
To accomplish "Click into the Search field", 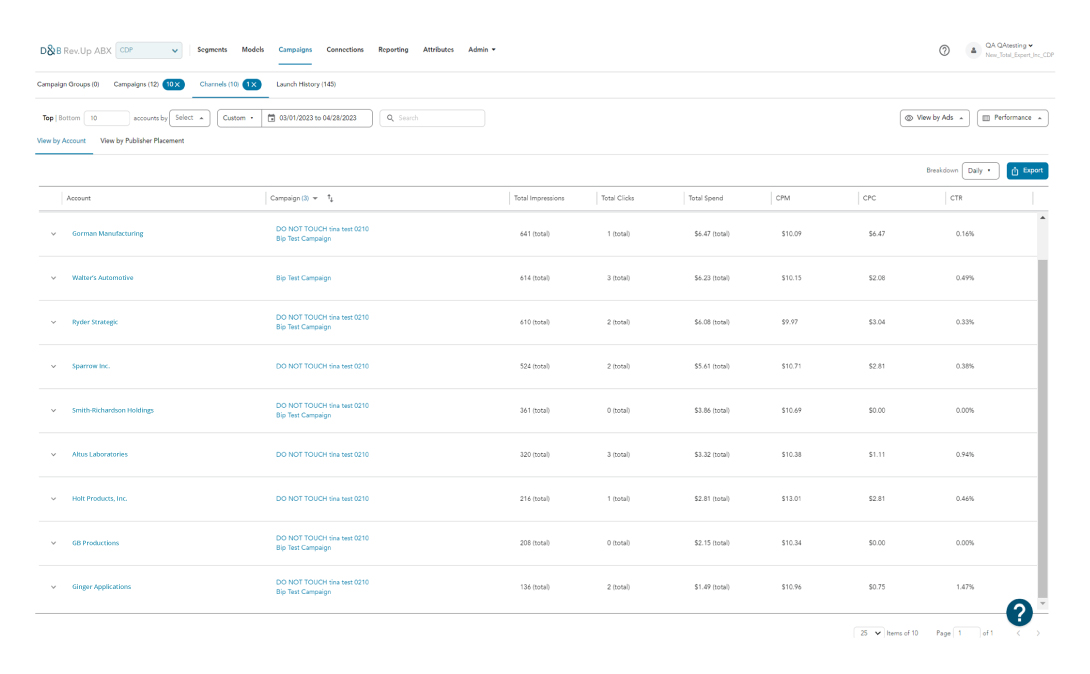I will [x=432, y=118].
